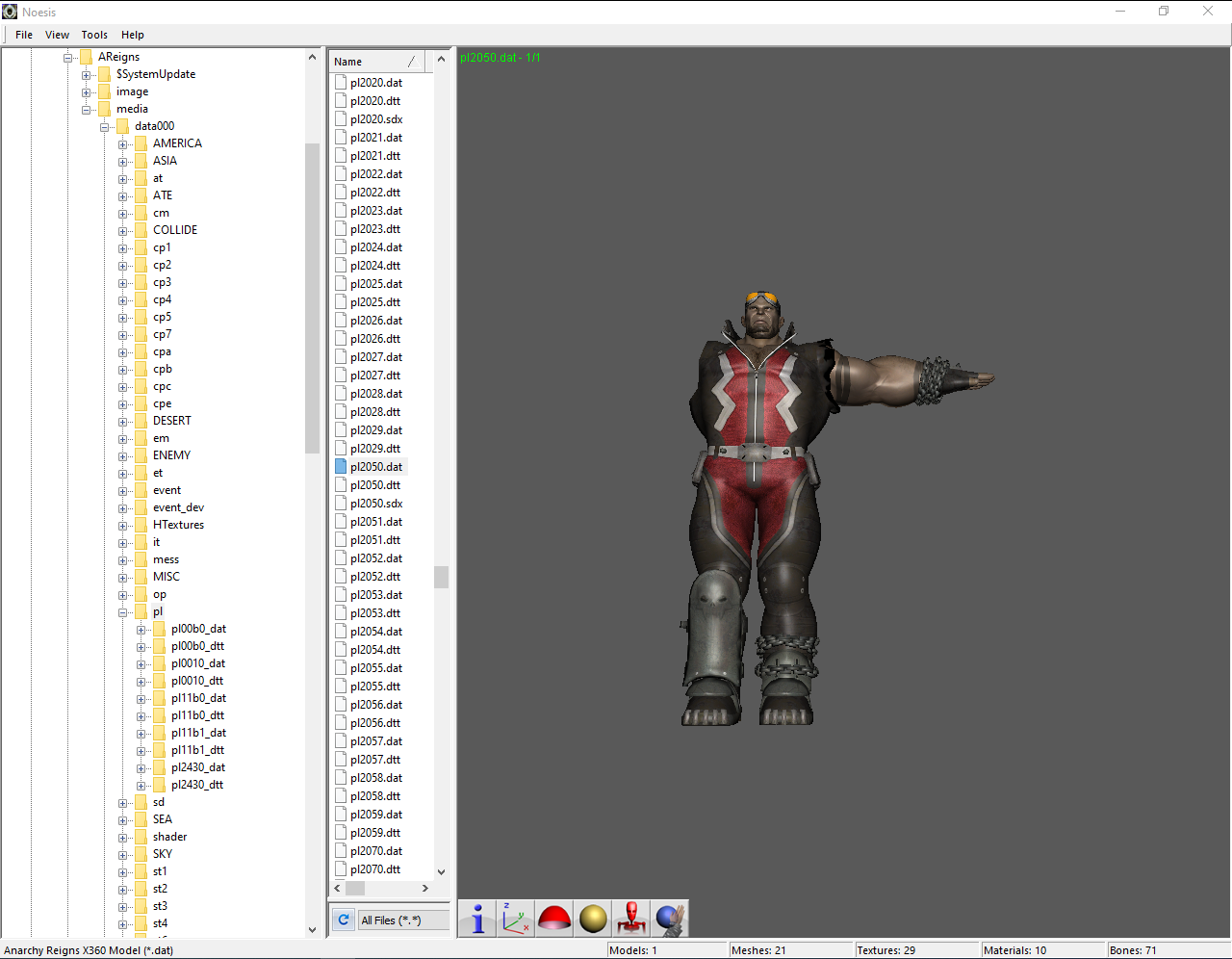Click the pl2070.dat file icon

[341, 851]
